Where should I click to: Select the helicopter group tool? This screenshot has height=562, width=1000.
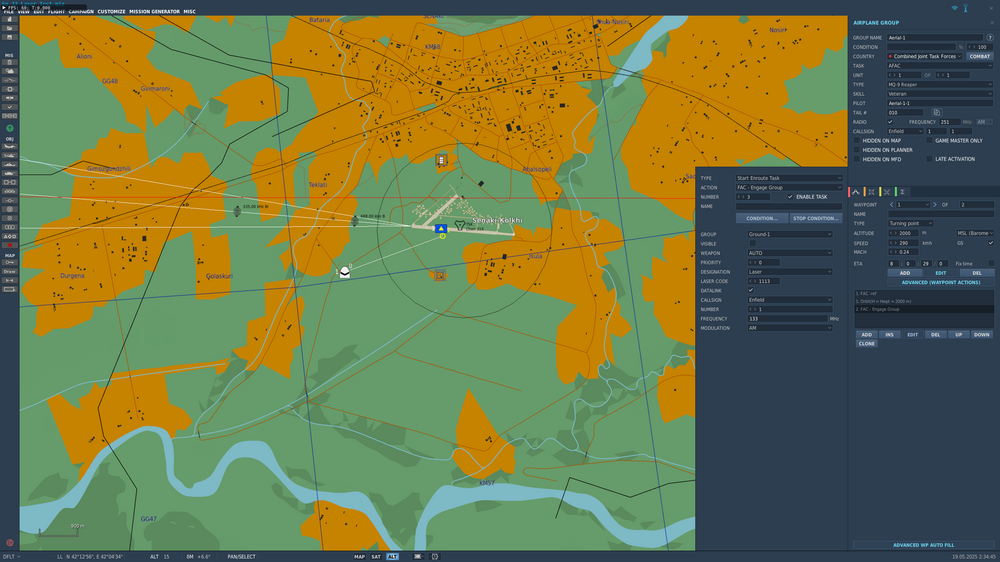(10, 155)
